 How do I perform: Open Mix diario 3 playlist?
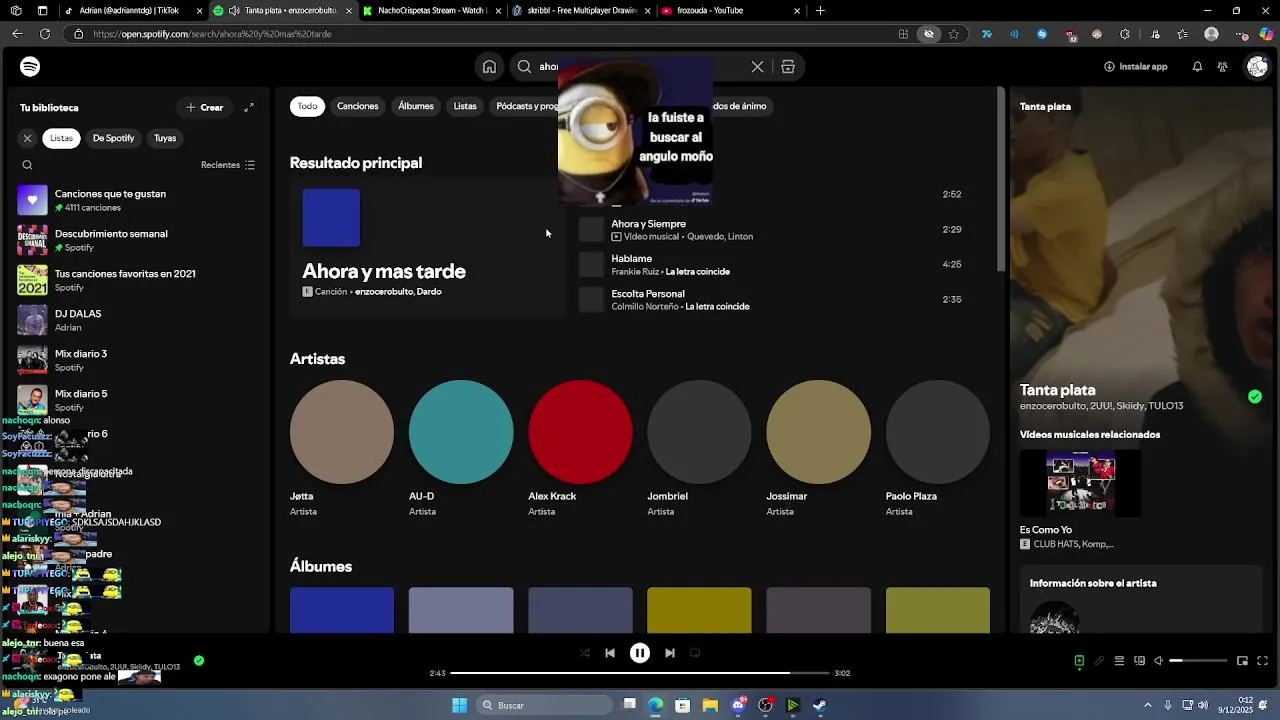[x=138, y=360]
